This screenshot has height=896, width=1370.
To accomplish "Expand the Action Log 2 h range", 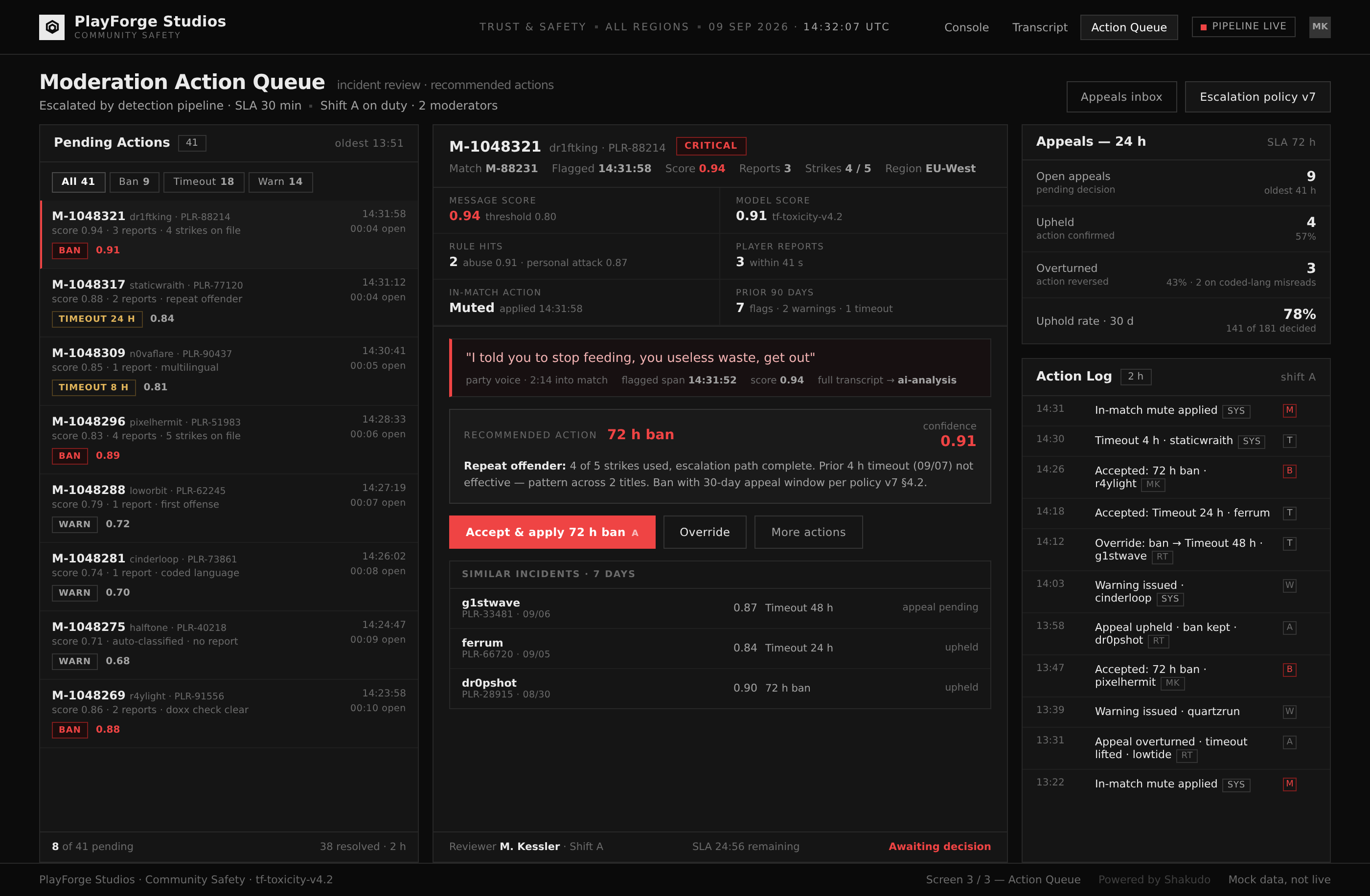I will 1136,377.
